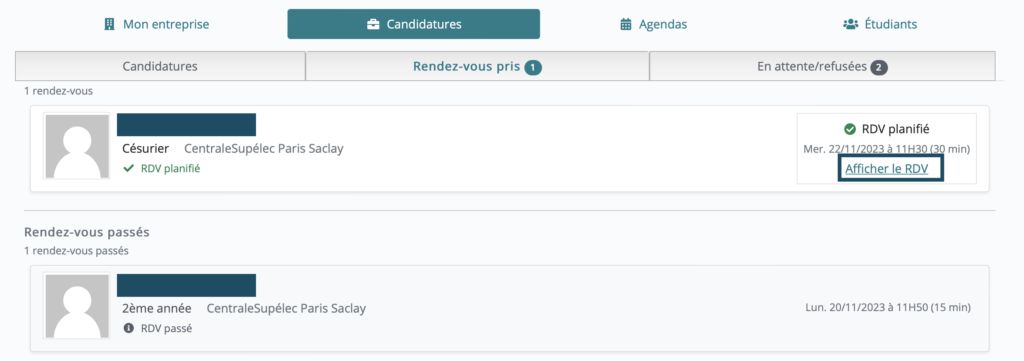Screen dimensions: 1024x361
Task: Switch to the Candidatures sub-tab
Action: [160, 66]
